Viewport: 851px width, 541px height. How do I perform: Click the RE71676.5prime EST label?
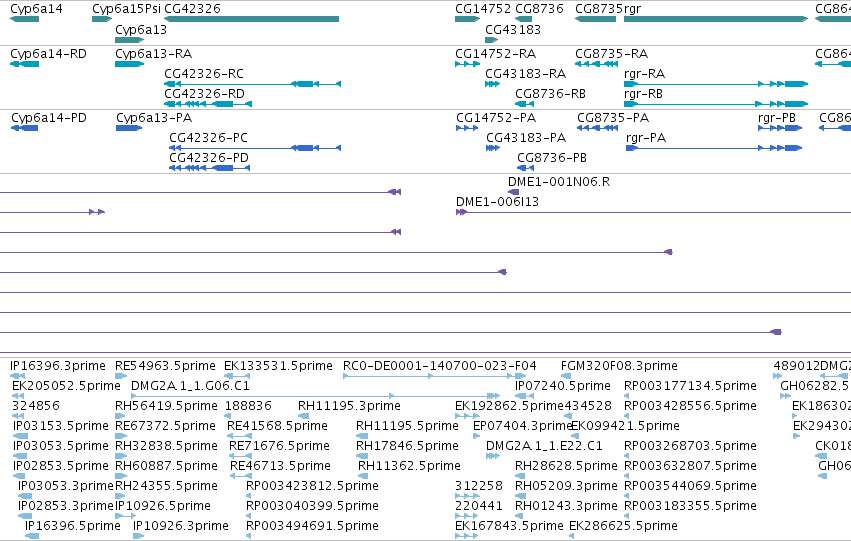pyautogui.click(x=280, y=446)
